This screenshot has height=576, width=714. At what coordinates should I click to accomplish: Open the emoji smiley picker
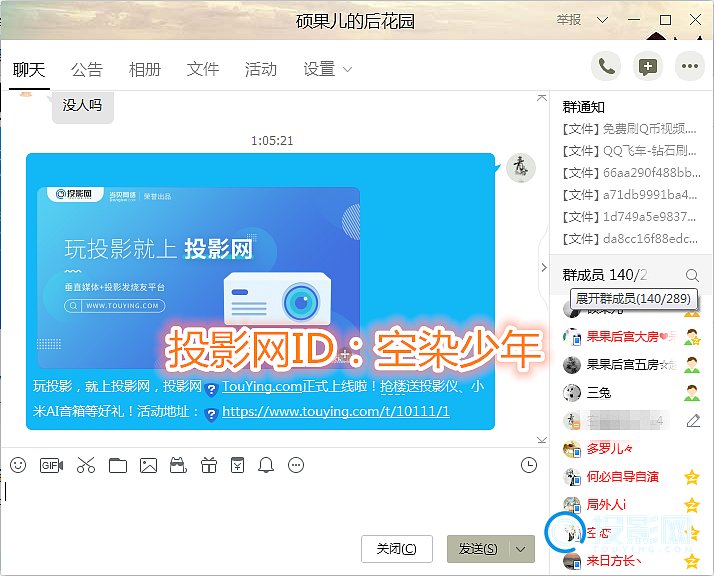18,465
